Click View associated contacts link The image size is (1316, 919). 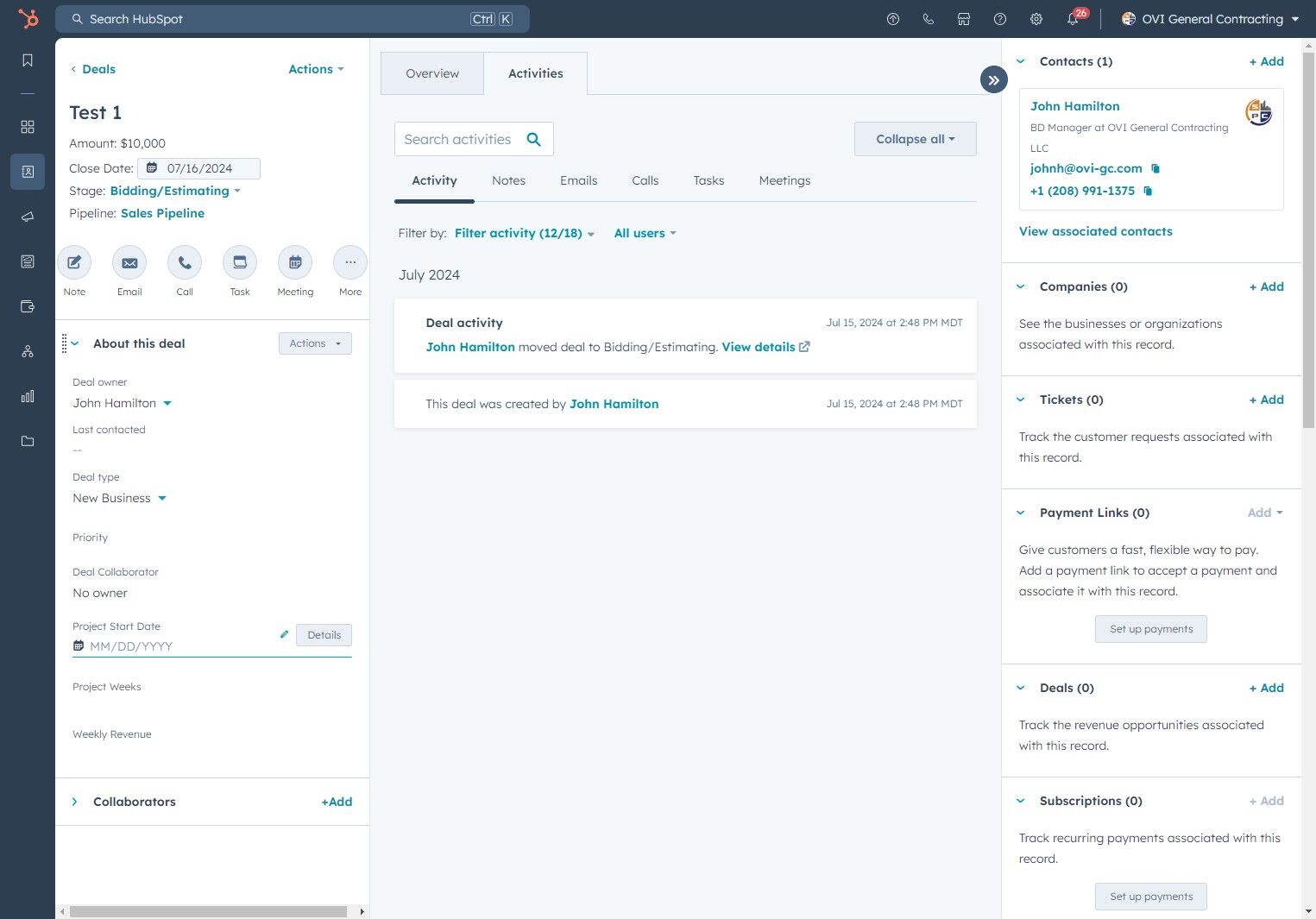[x=1095, y=231]
